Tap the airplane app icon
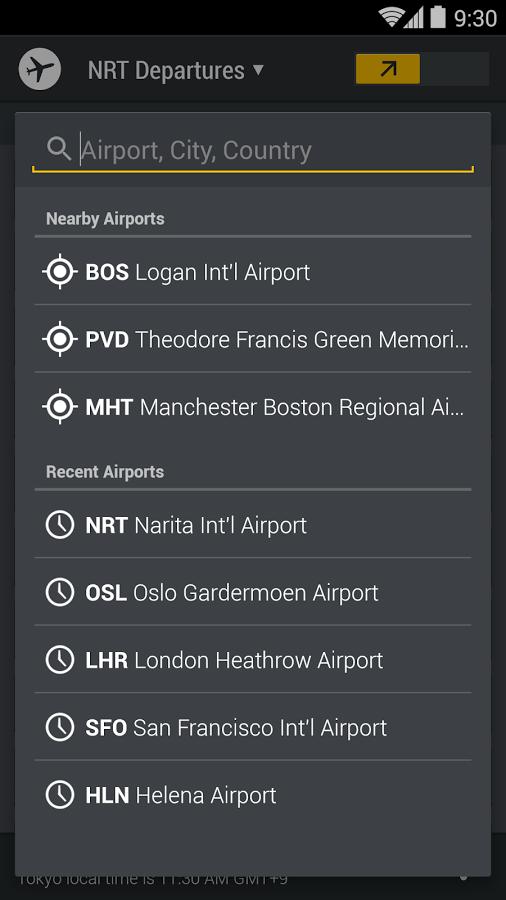Viewport: 506px width, 900px height. point(40,69)
